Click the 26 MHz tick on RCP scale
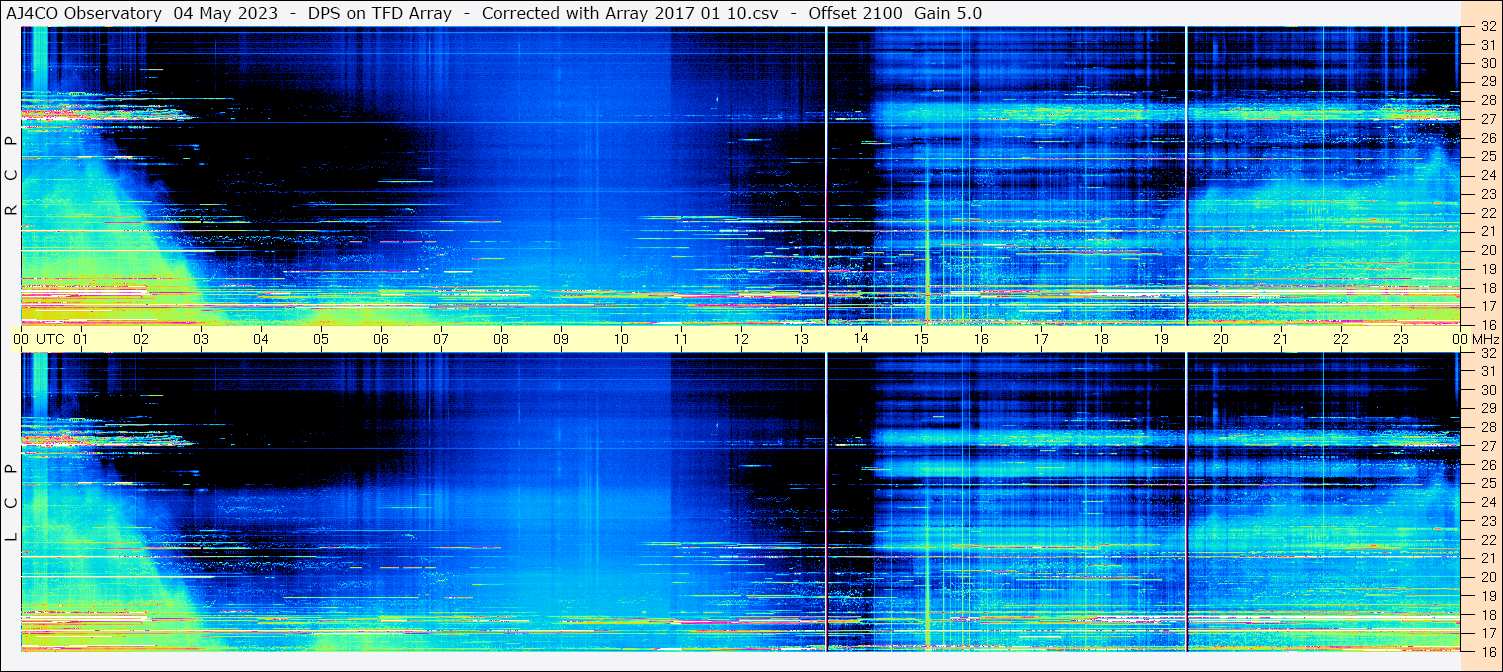The image size is (1503, 672). point(1487,138)
